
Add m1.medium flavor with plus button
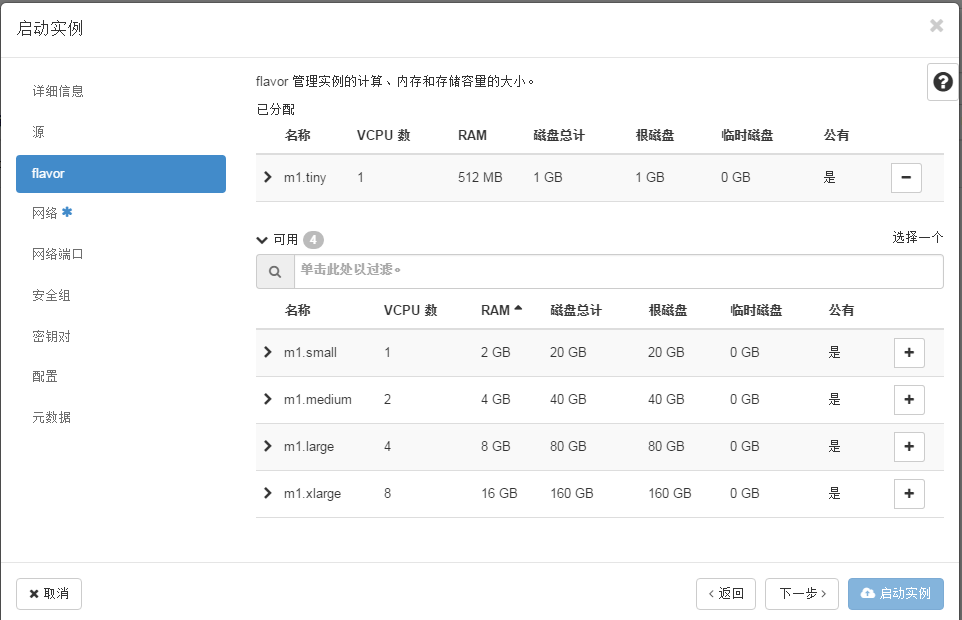coord(909,400)
